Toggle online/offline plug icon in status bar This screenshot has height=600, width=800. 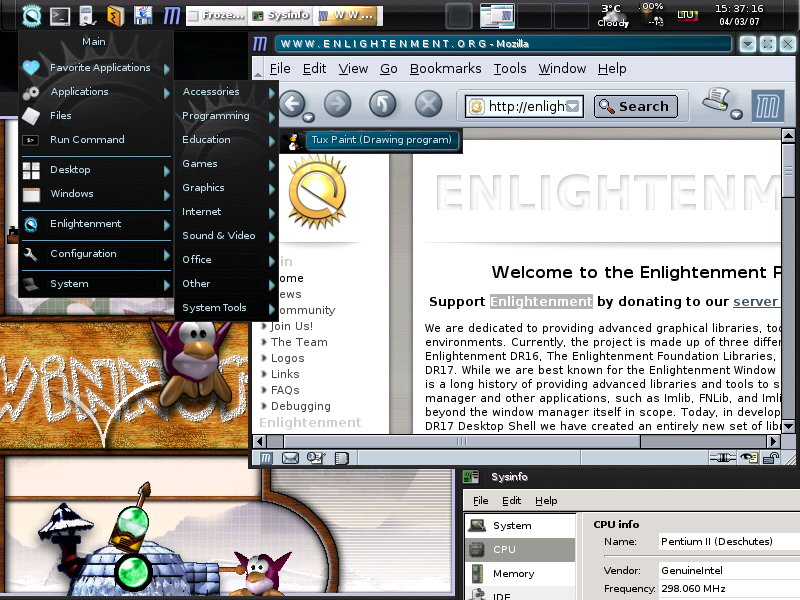(722, 459)
